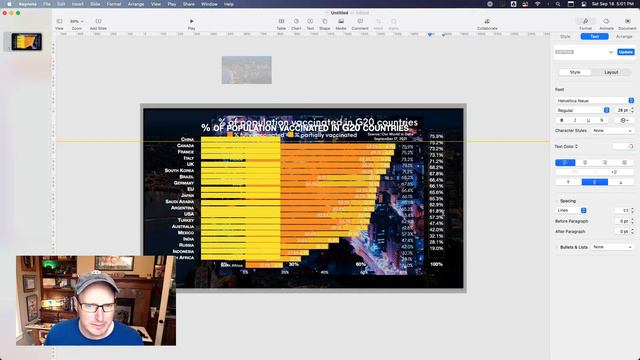Open the Document inspector

tap(627, 24)
